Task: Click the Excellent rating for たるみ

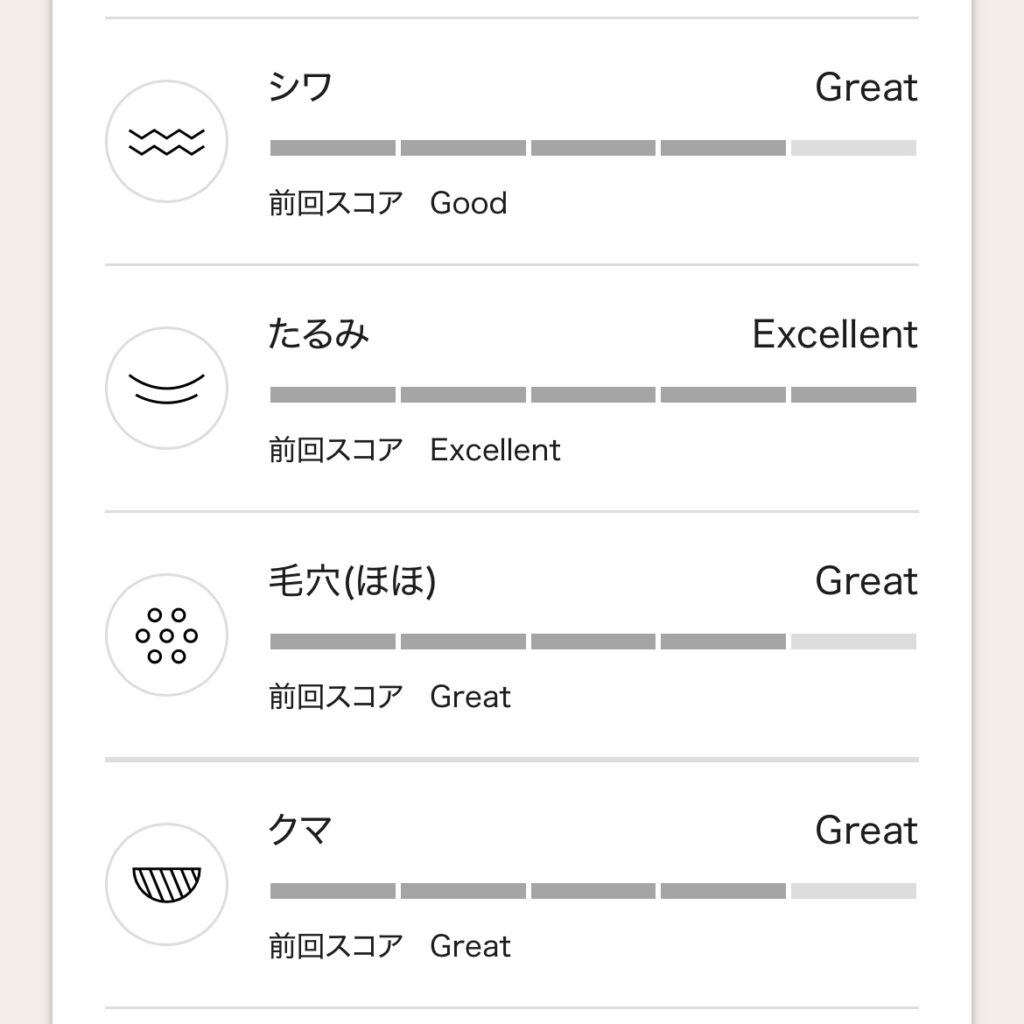Action: click(x=835, y=334)
